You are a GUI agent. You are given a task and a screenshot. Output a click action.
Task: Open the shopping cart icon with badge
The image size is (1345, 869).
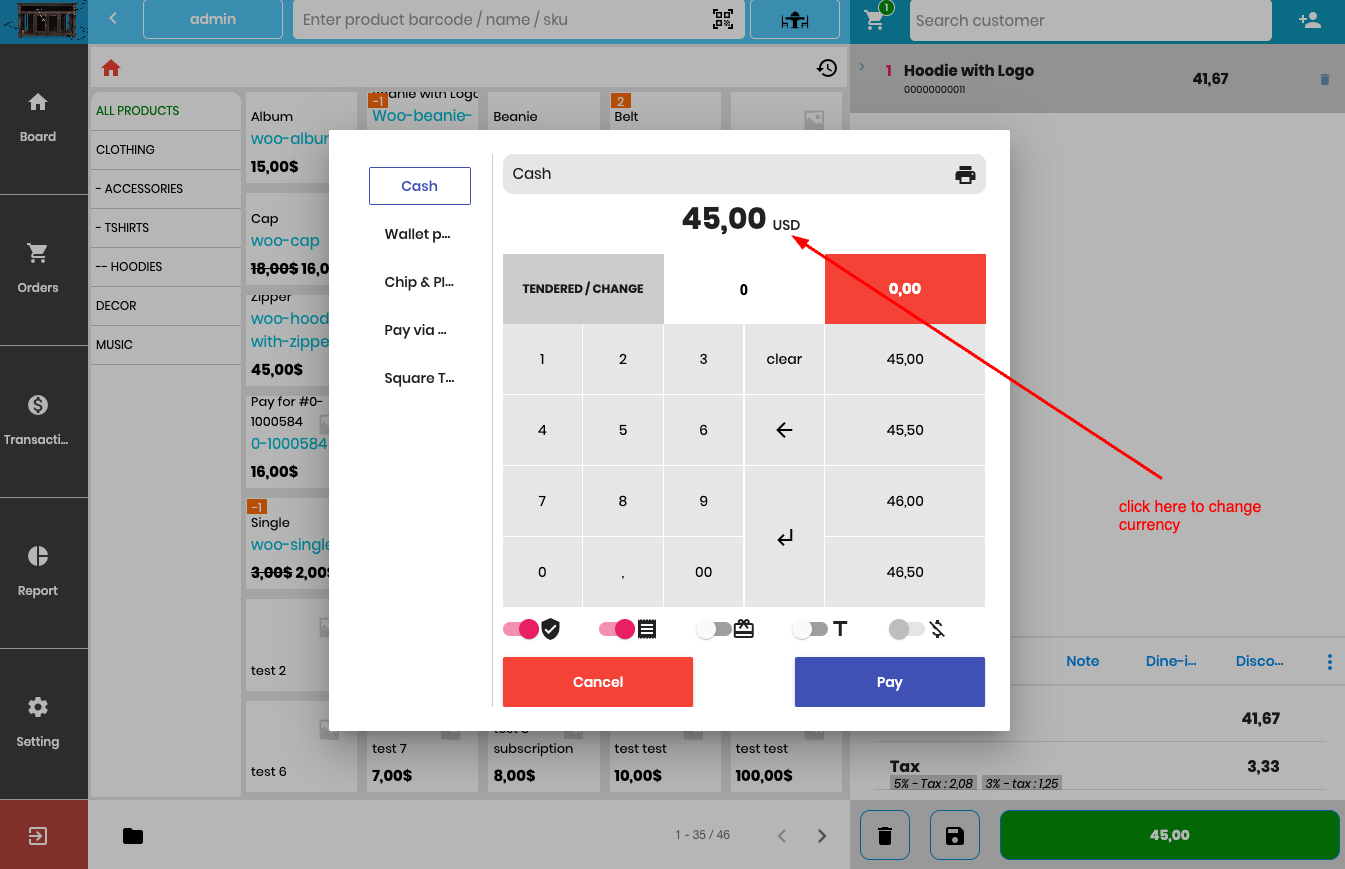pyautogui.click(x=876, y=18)
